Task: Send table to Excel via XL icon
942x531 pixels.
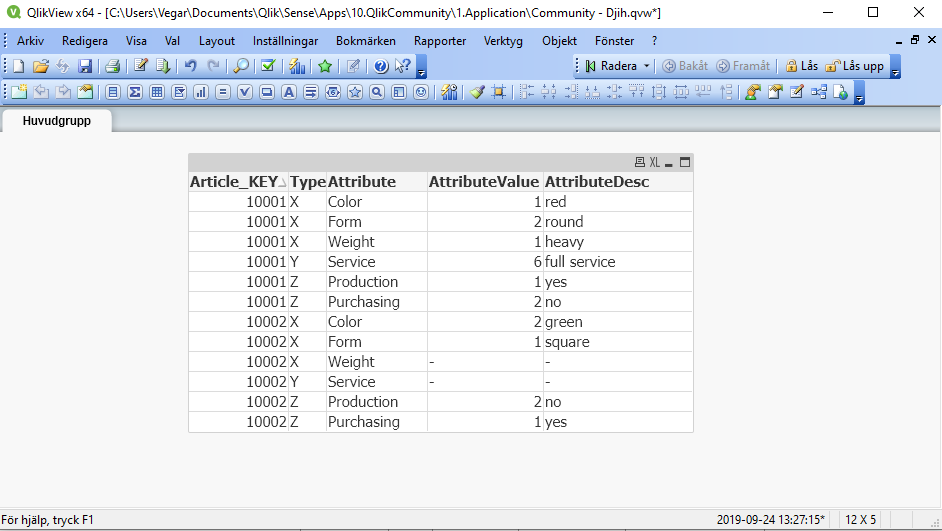Action: (654, 162)
